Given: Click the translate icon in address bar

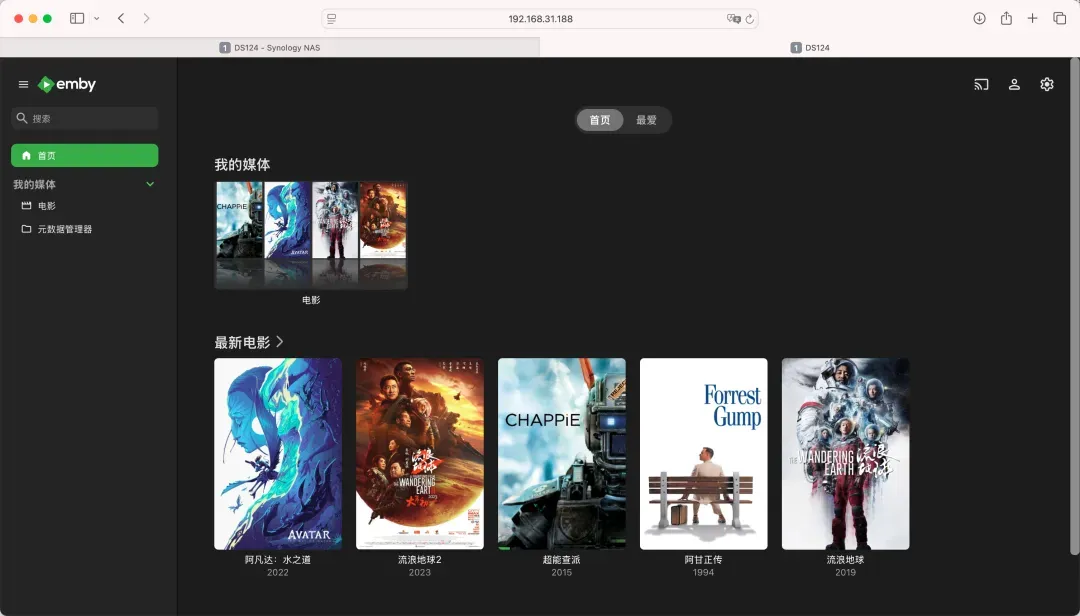Looking at the screenshot, I should point(734,19).
